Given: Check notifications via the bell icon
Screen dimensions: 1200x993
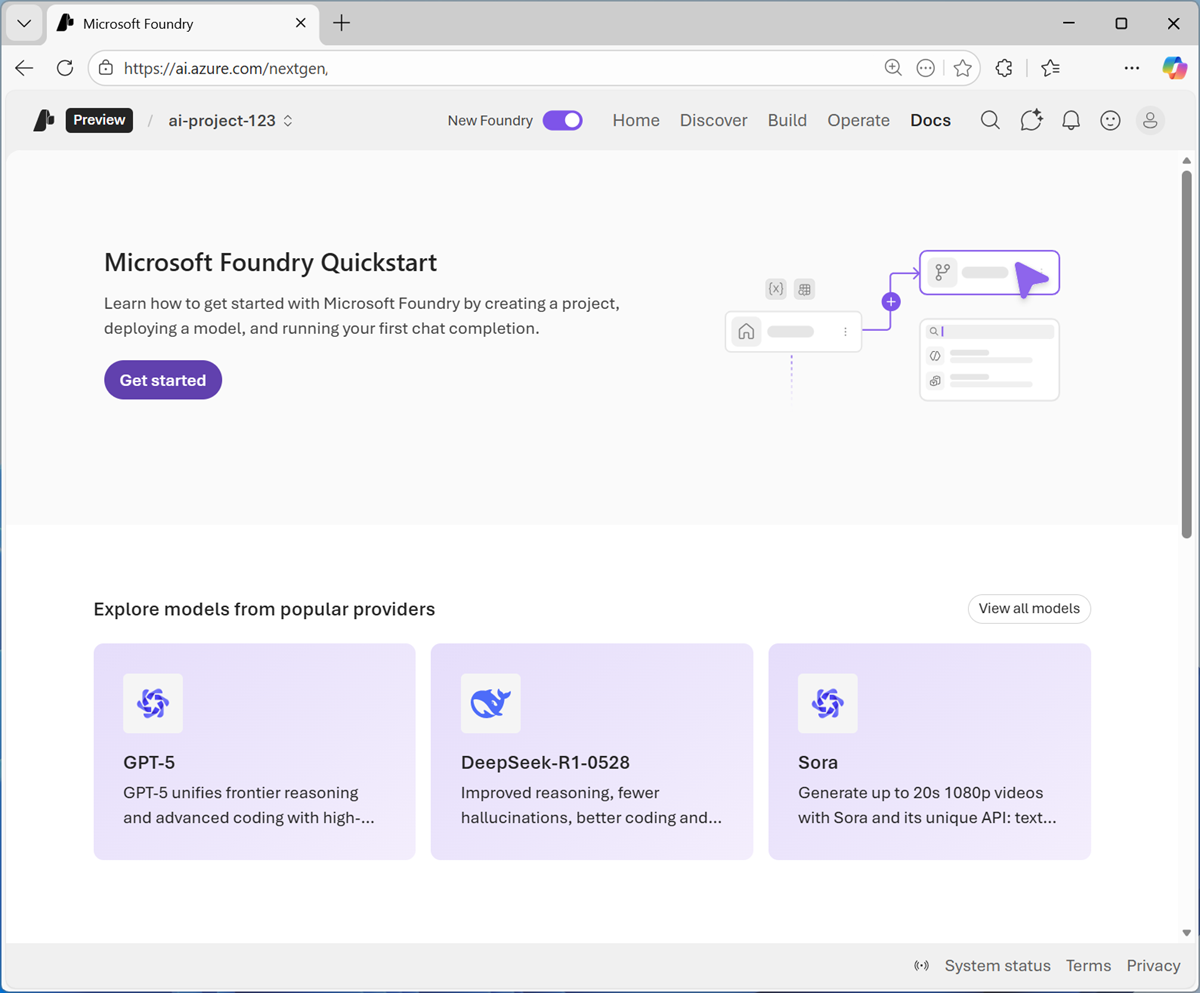Looking at the screenshot, I should (1070, 120).
